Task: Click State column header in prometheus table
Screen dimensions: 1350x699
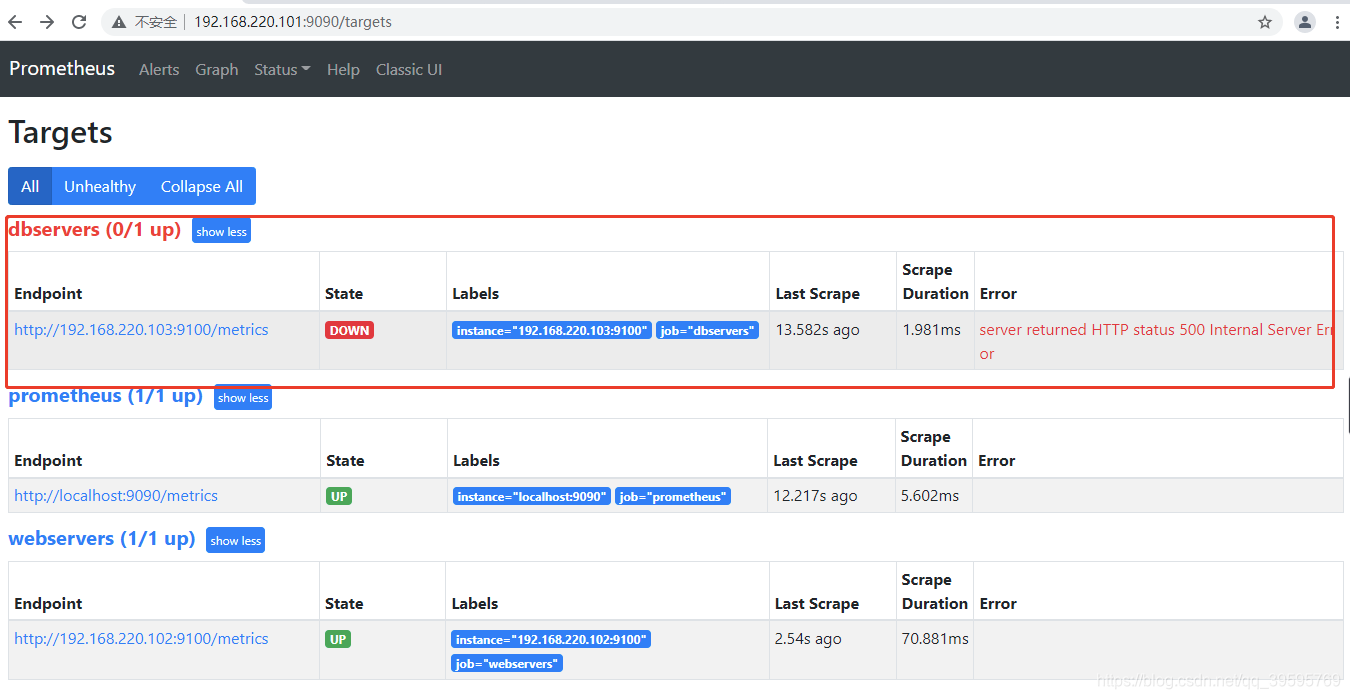Action: tap(345, 461)
